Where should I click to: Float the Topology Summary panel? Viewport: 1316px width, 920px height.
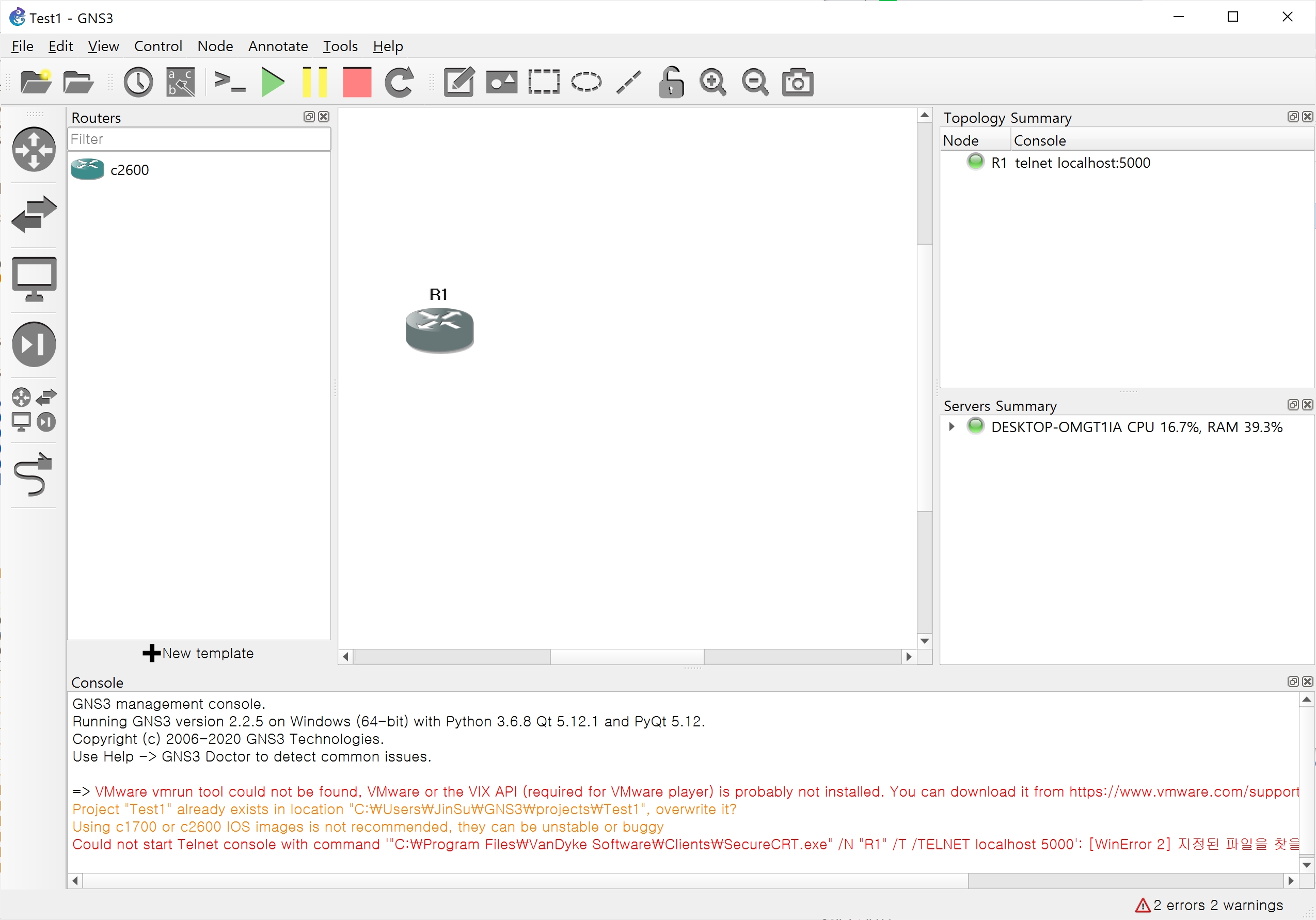(1292, 117)
